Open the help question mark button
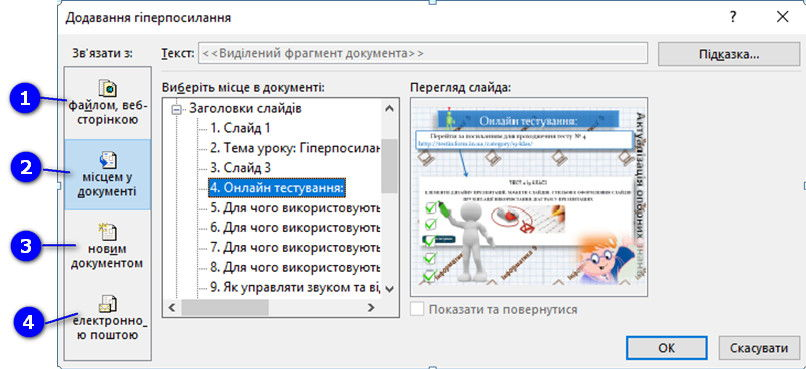Viewport: 806px width, 369px height. tap(733, 17)
